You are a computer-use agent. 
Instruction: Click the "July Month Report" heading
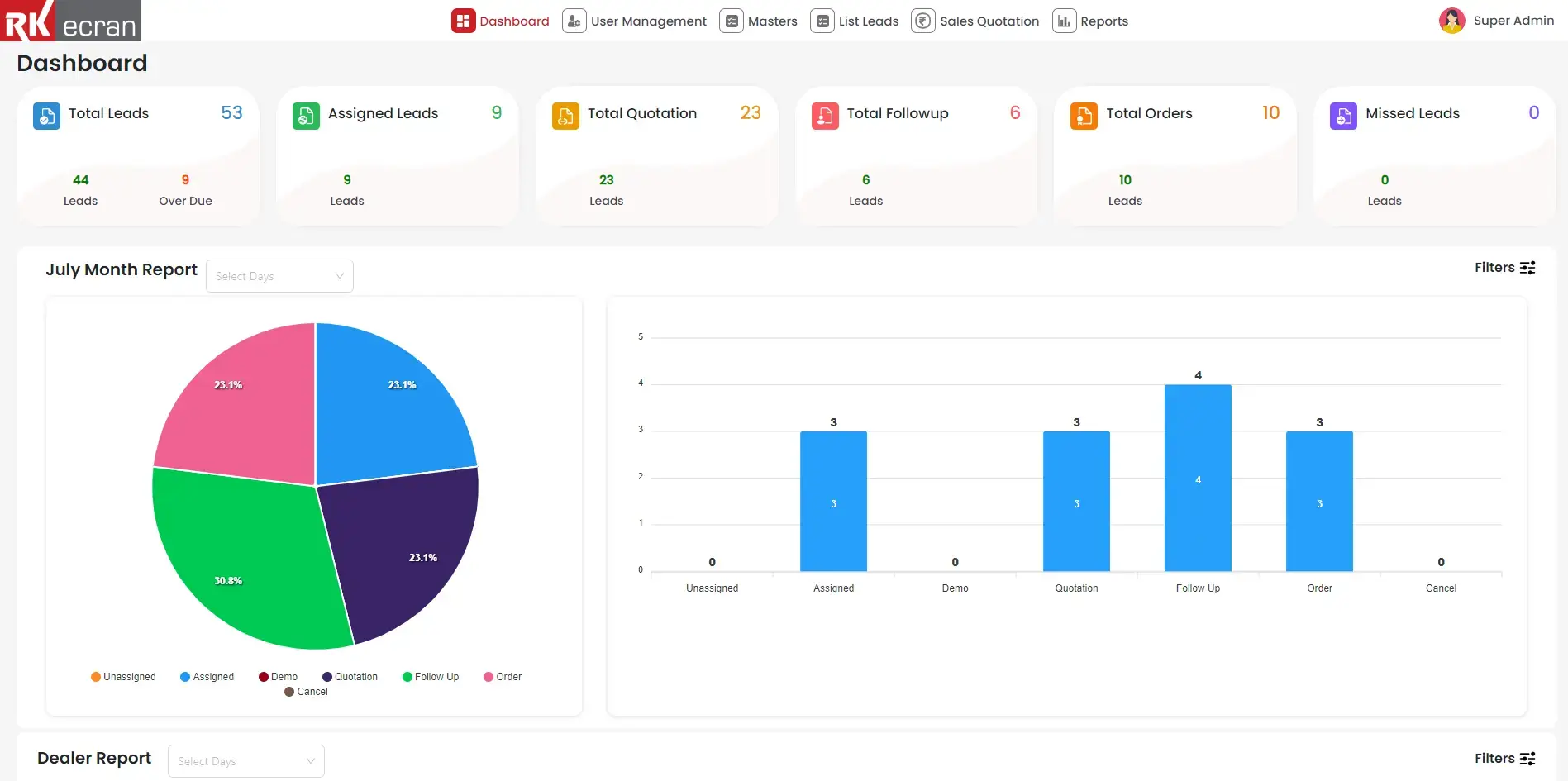(x=122, y=269)
